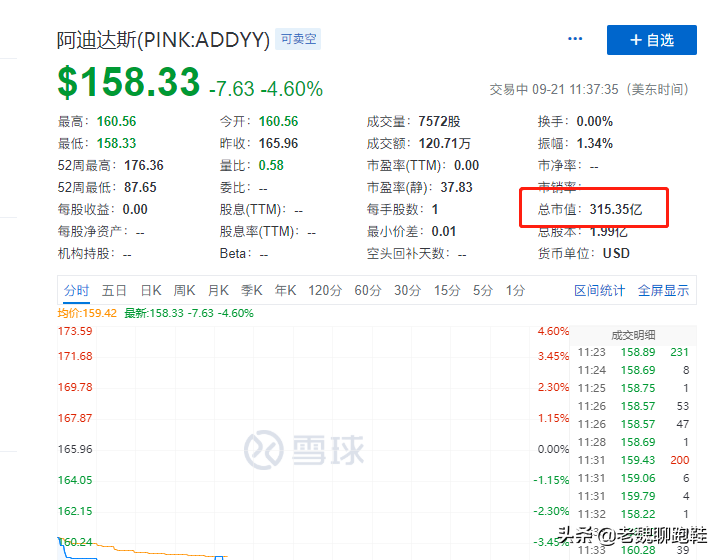Add stock to watchlist with 自选 button
723x560 pixels.
(x=652, y=40)
